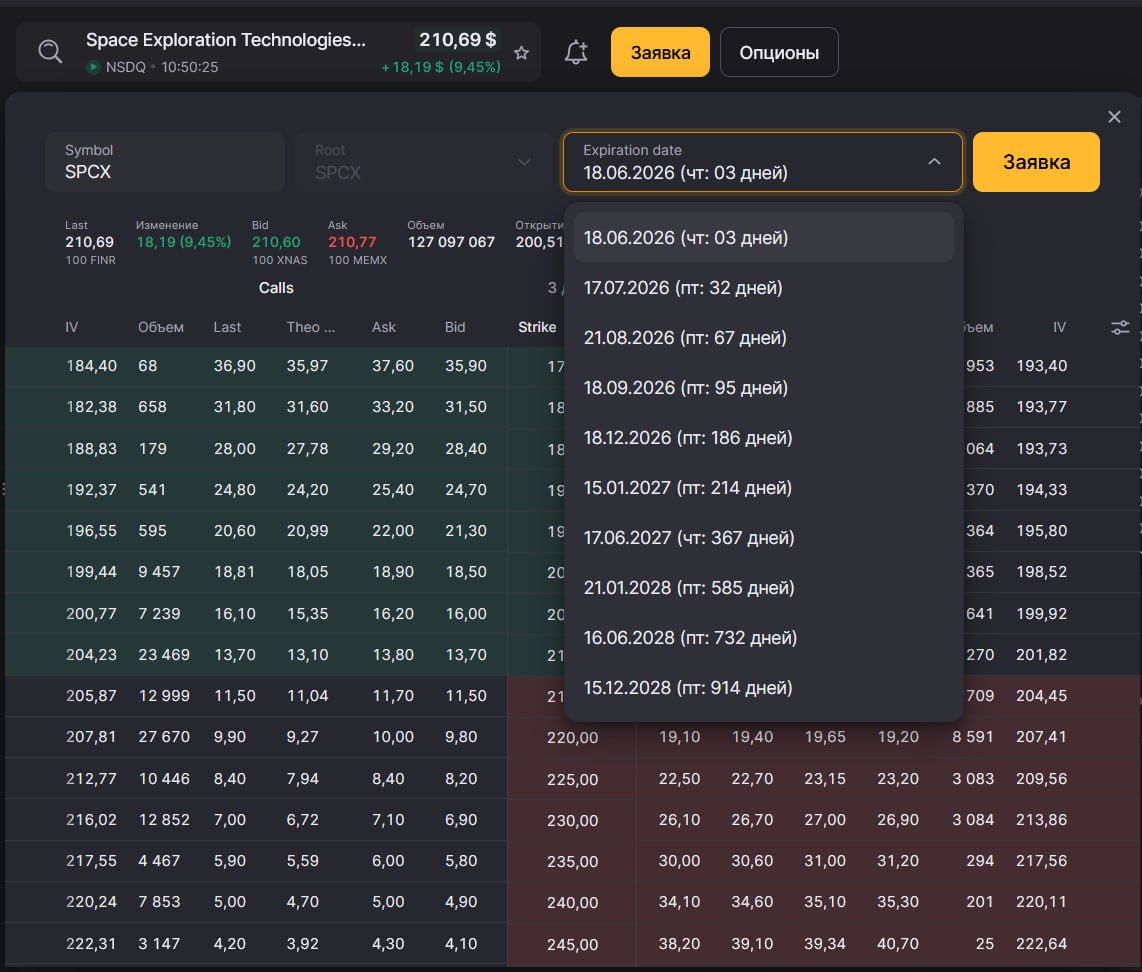The width and height of the screenshot is (1142, 972).
Task: Click the puts IV column header
Action: tap(1059, 328)
